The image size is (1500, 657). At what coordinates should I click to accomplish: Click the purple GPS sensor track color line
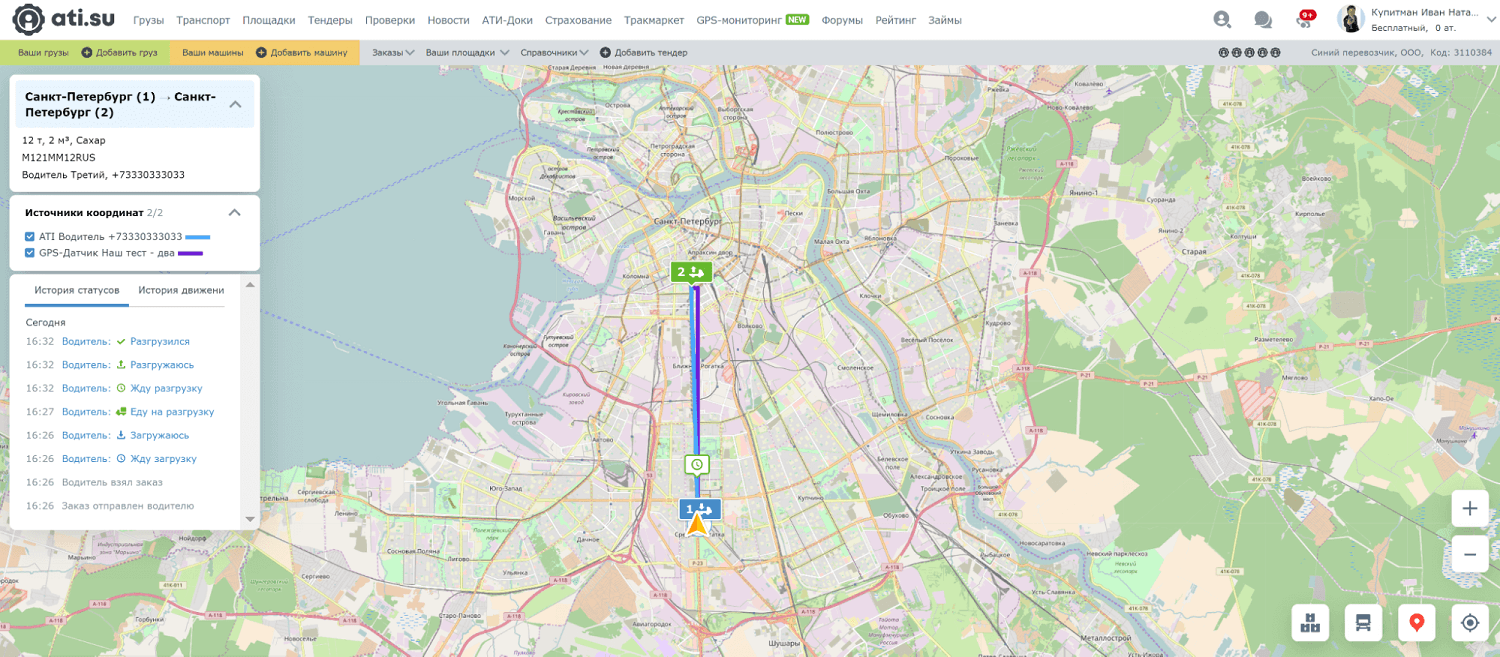190,253
